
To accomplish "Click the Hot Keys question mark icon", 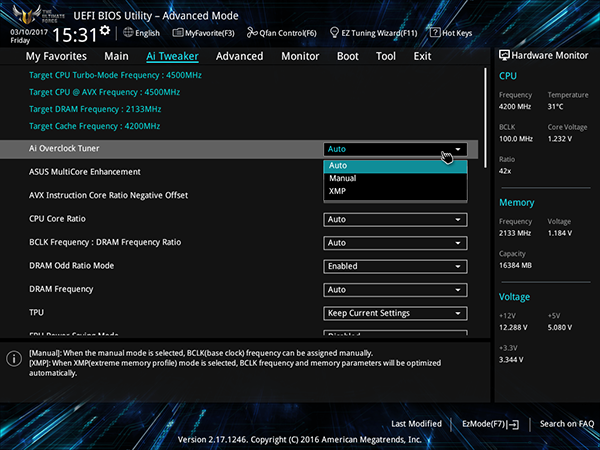I will (435, 33).
